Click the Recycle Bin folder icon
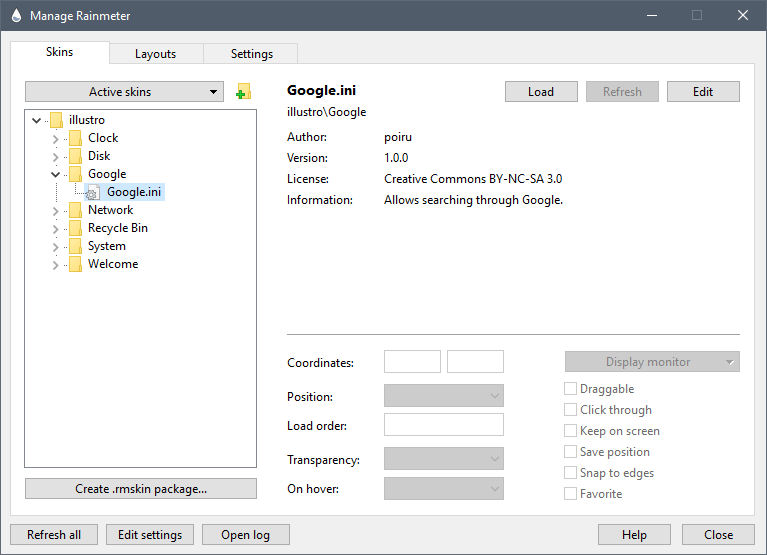This screenshot has height=555, width=767. tap(75, 228)
